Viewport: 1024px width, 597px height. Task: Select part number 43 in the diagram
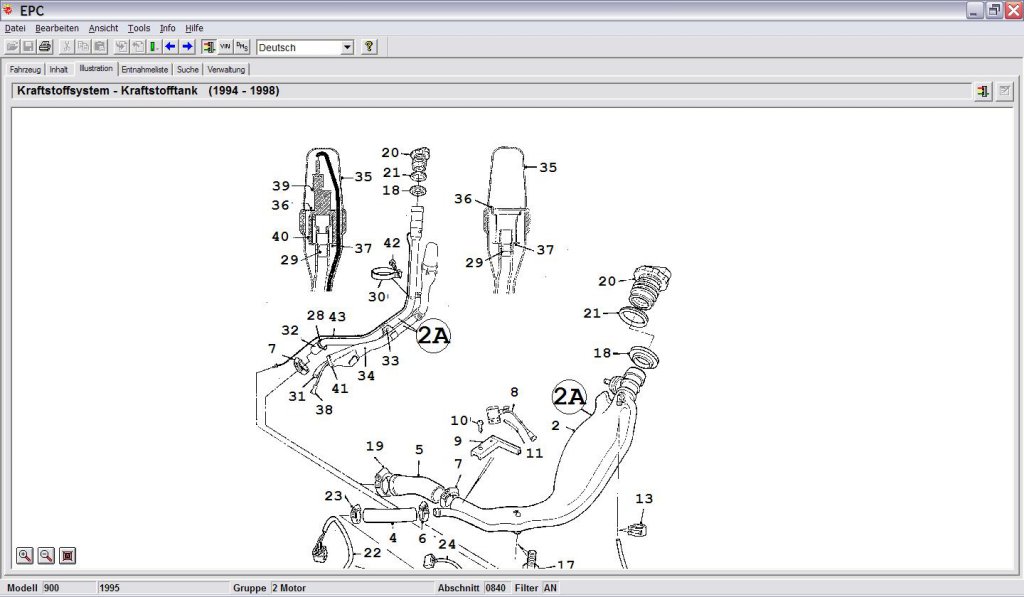337,317
